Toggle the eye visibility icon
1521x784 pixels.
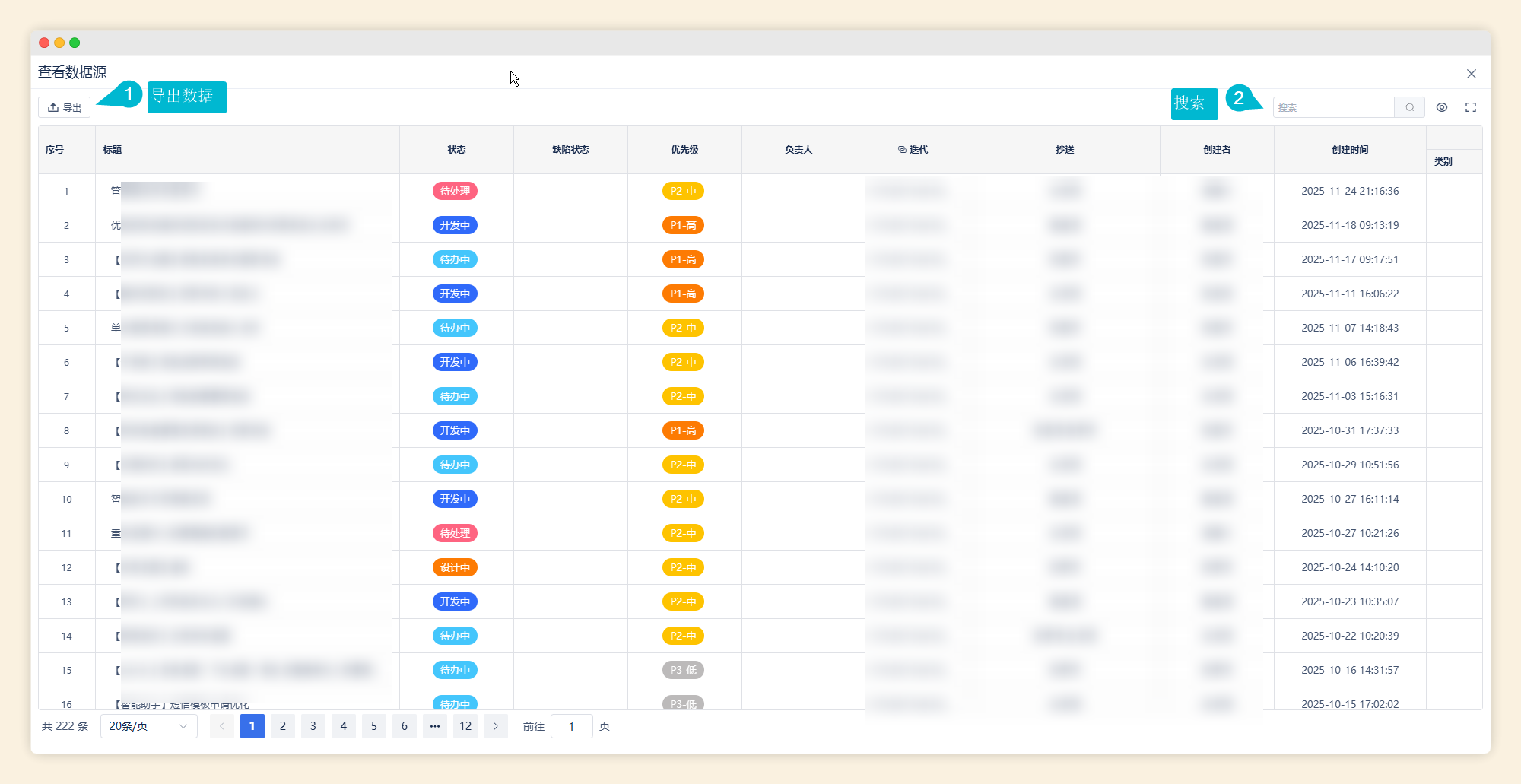[1441, 107]
